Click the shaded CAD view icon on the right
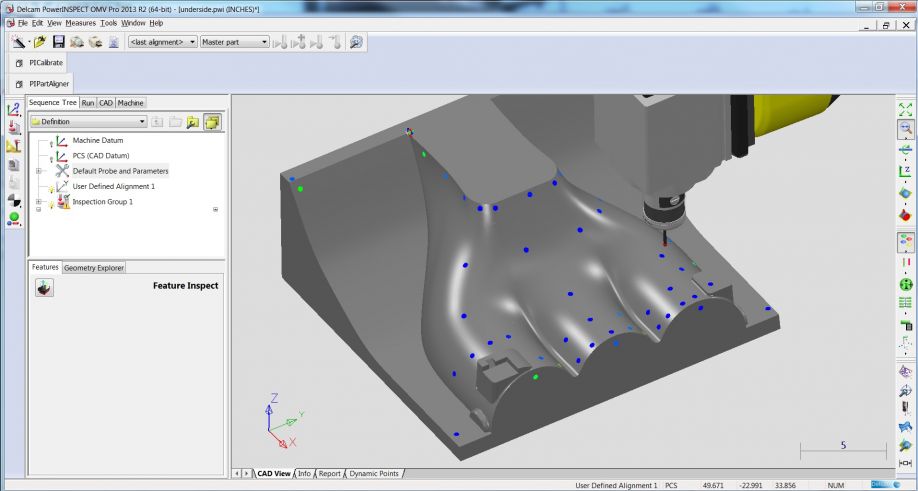The height and width of the screenshot is (491, 918). pos(905,193)
